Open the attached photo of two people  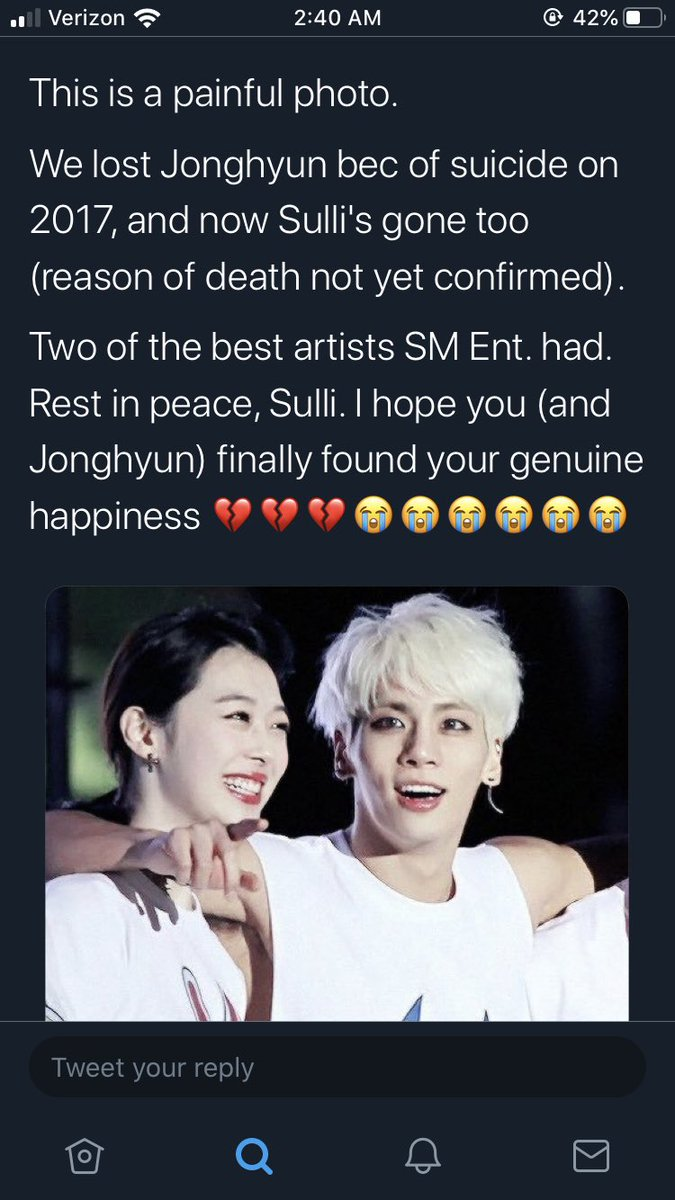337,803
